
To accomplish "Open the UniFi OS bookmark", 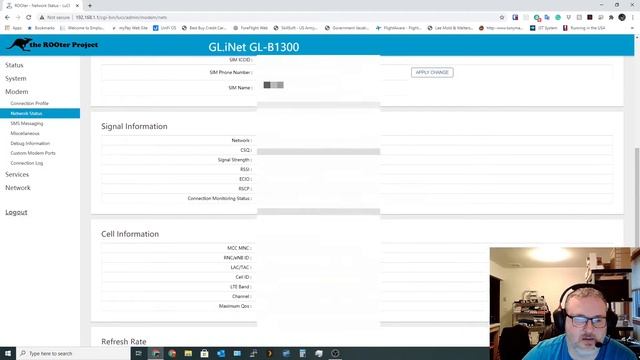I will point(164,28).
